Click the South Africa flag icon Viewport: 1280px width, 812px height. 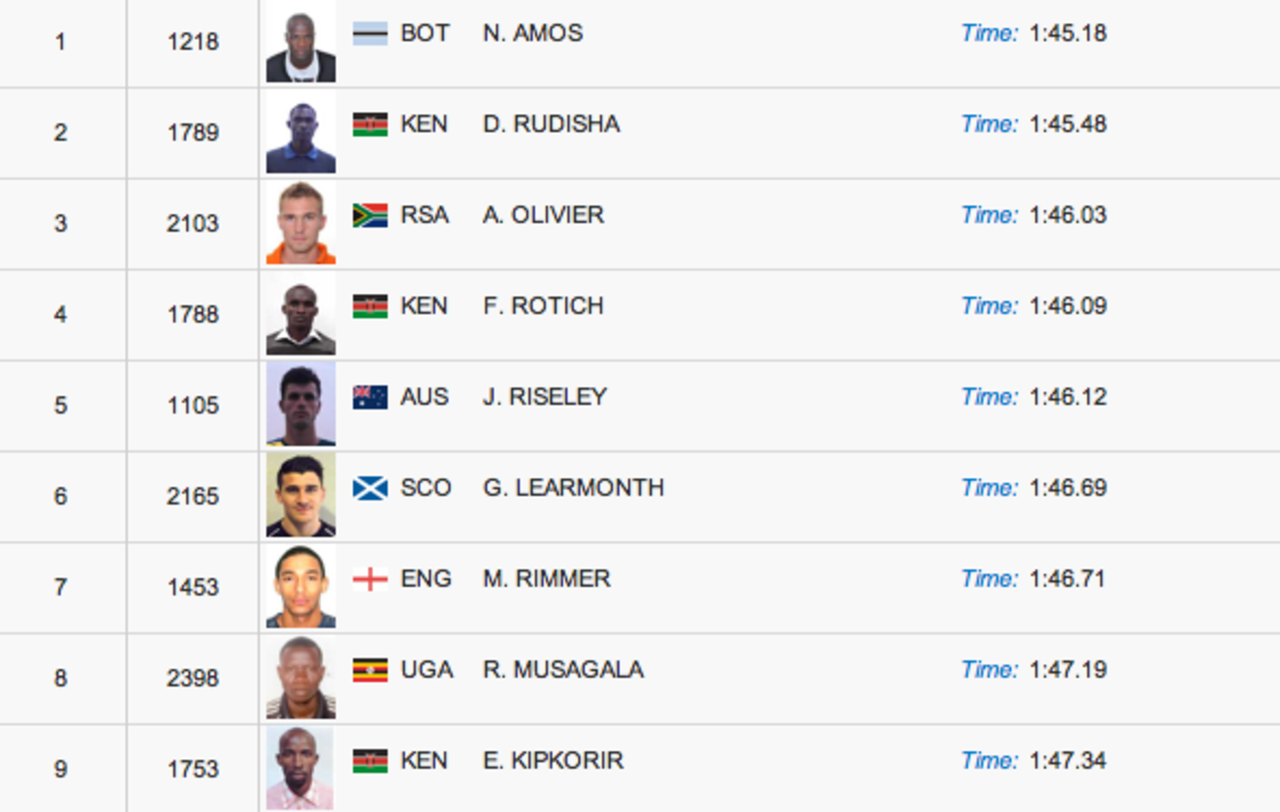coord(370,216)
